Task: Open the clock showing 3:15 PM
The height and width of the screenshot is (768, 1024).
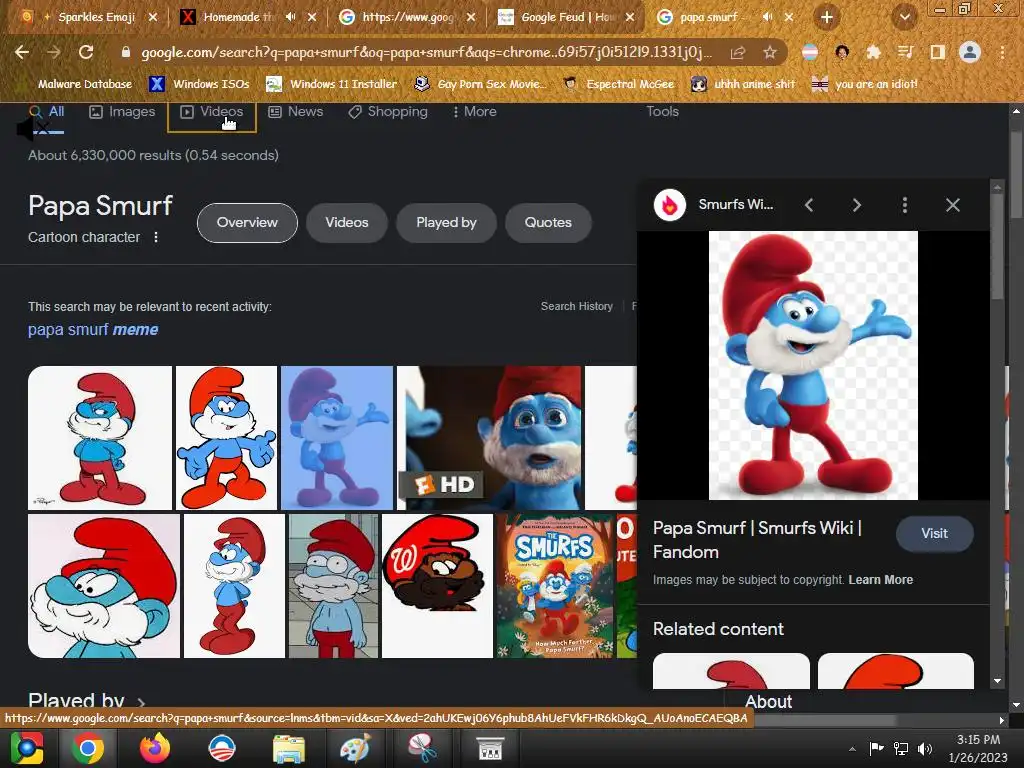Action: click(x=978, y=748)
